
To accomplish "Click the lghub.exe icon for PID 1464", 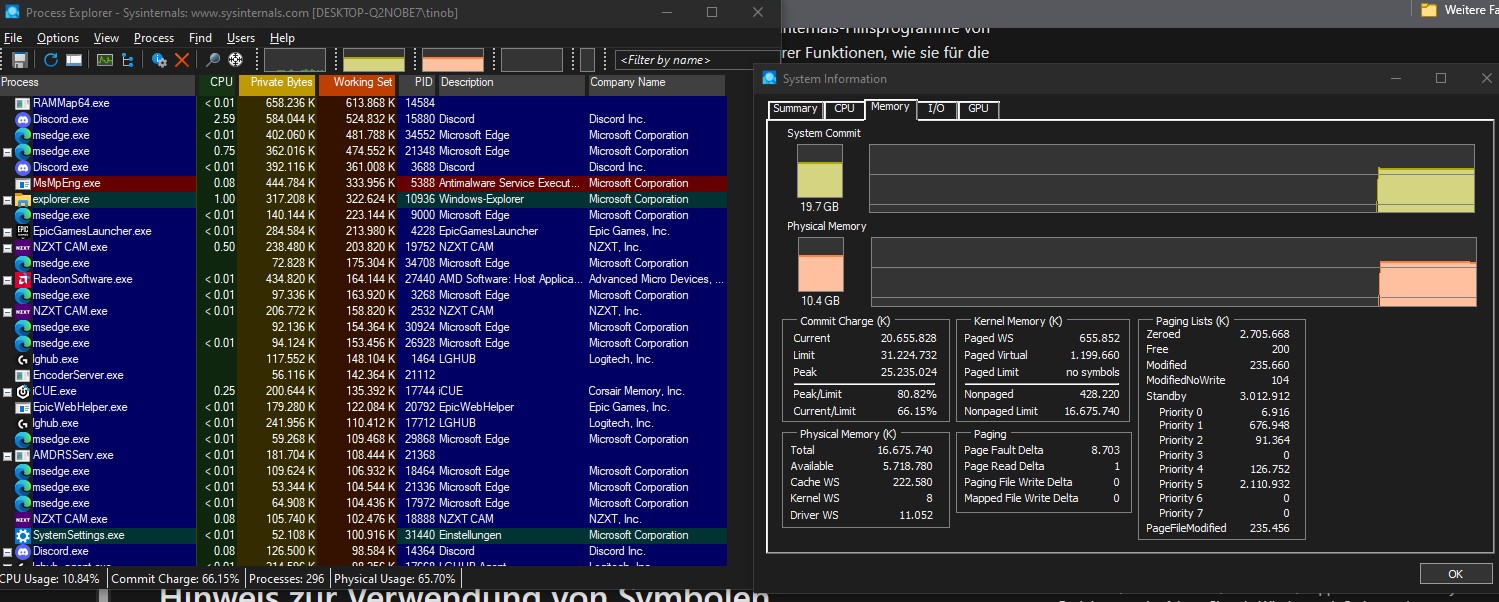I will click(23, 359).
